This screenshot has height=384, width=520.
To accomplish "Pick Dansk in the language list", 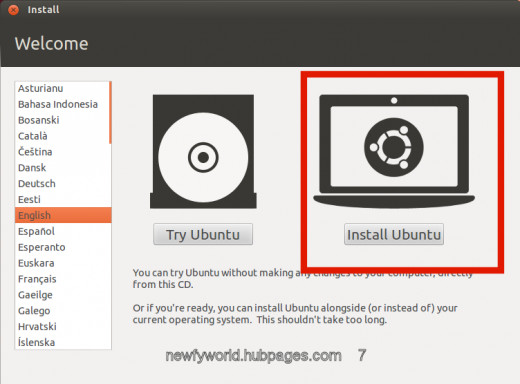I will (x=62, y=168).
